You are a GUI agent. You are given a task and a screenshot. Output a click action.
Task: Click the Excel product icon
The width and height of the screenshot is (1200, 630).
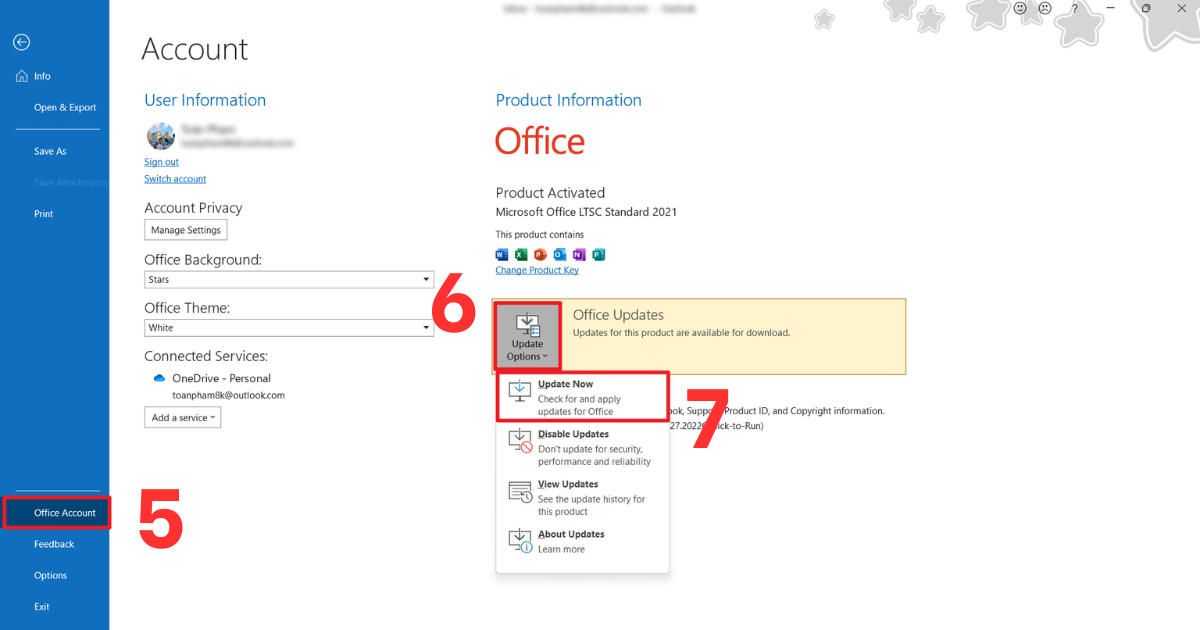(x=521, y=255)
